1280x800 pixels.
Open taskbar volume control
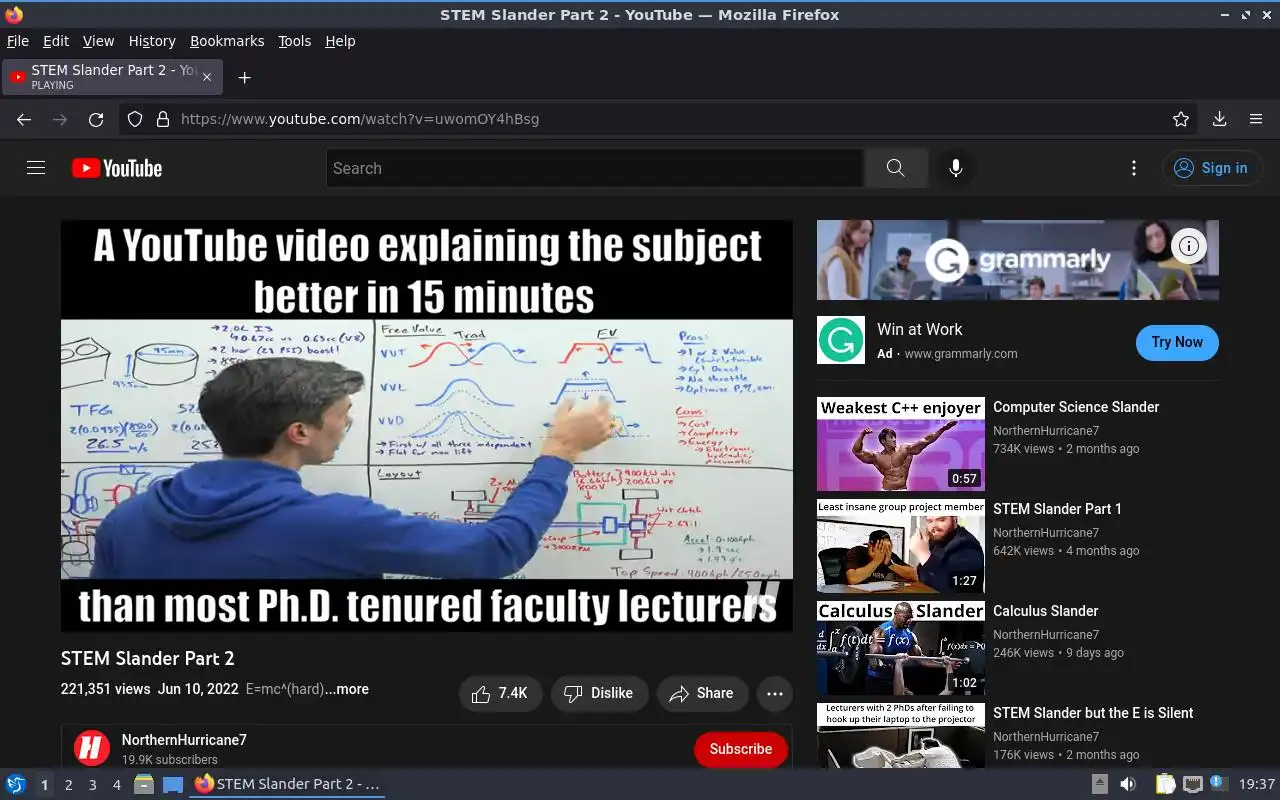1128,784
